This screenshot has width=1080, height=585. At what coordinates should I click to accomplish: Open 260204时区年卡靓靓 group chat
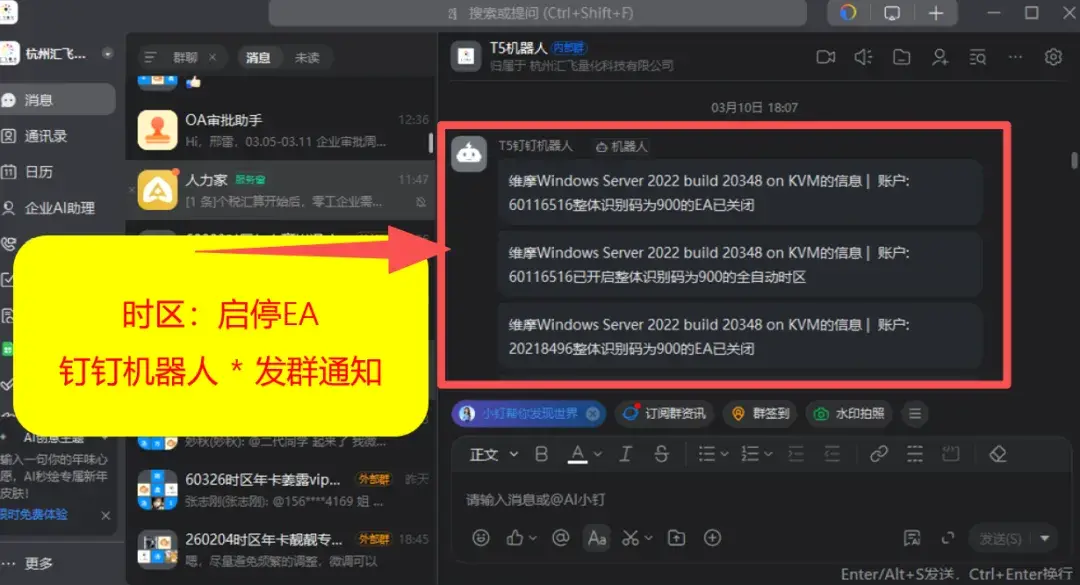pos(282,549)
